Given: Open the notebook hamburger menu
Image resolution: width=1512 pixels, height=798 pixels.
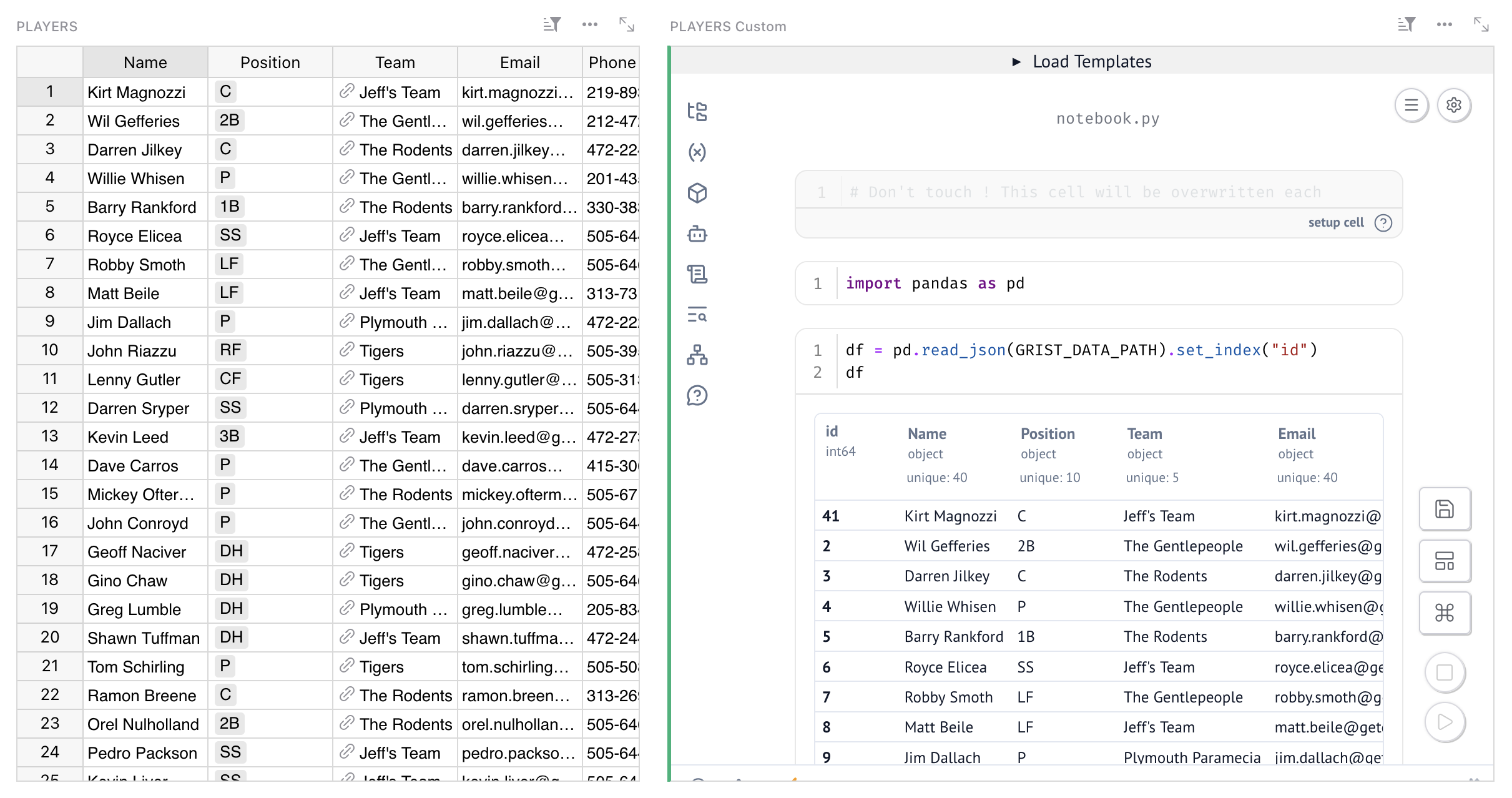Looking at the screenshot, I should [x=1411, y=105].
